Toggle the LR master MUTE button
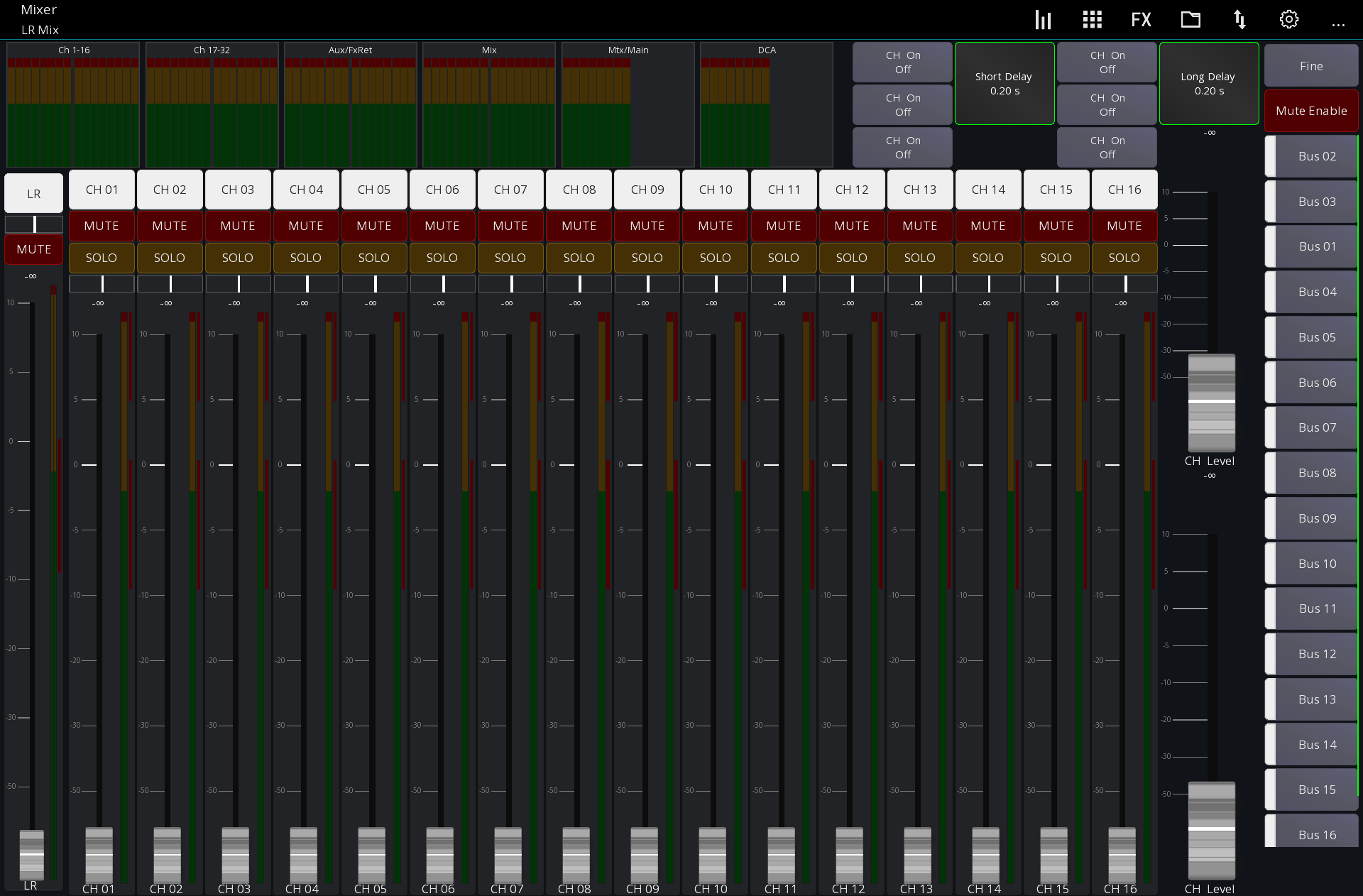Viewport: 1363px width, 896px height. [x=33, y=249]
